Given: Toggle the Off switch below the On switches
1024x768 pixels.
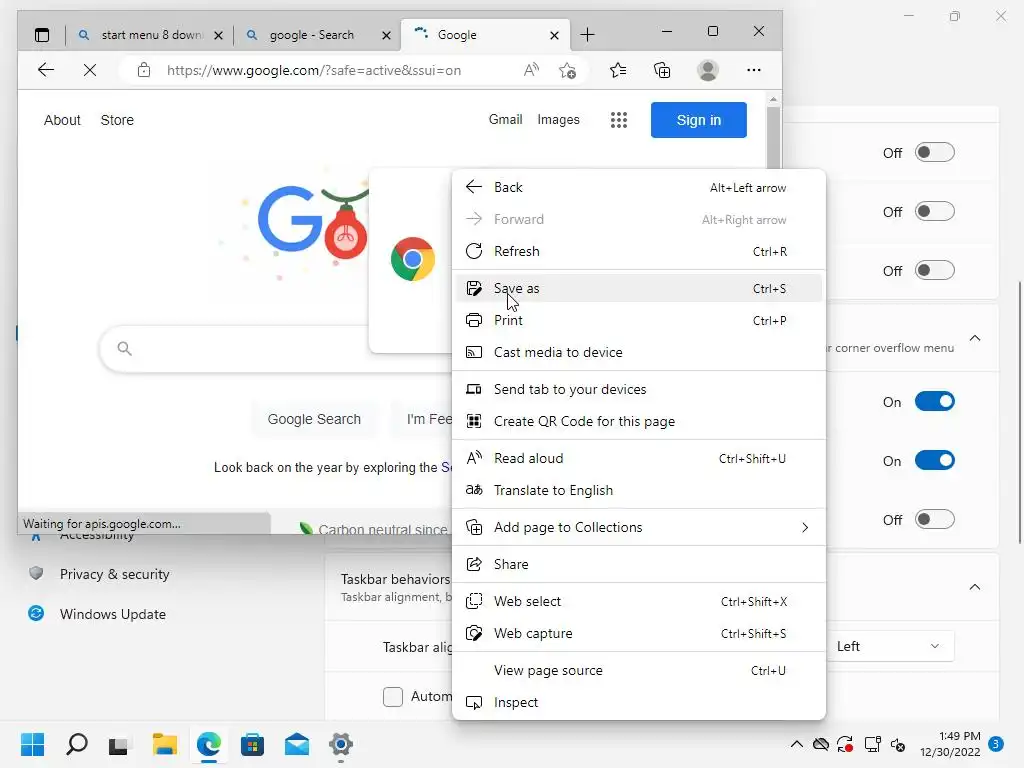Looking at the screenshot, I should 935,520.
